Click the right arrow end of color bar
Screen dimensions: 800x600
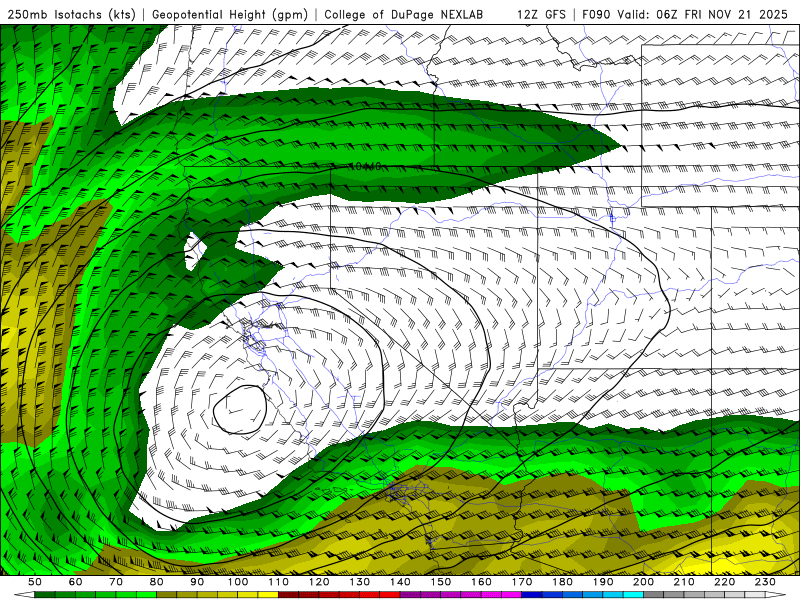coord(776,595)
